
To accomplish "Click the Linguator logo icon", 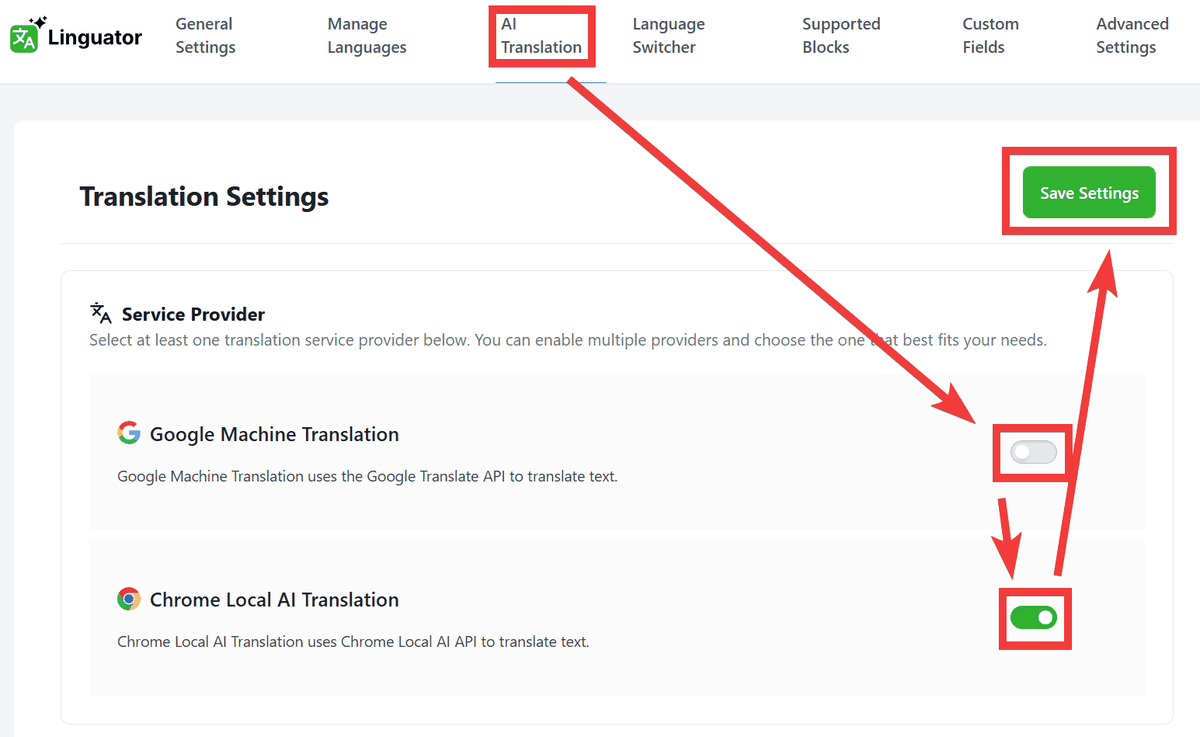I will [x=26, y=36].
